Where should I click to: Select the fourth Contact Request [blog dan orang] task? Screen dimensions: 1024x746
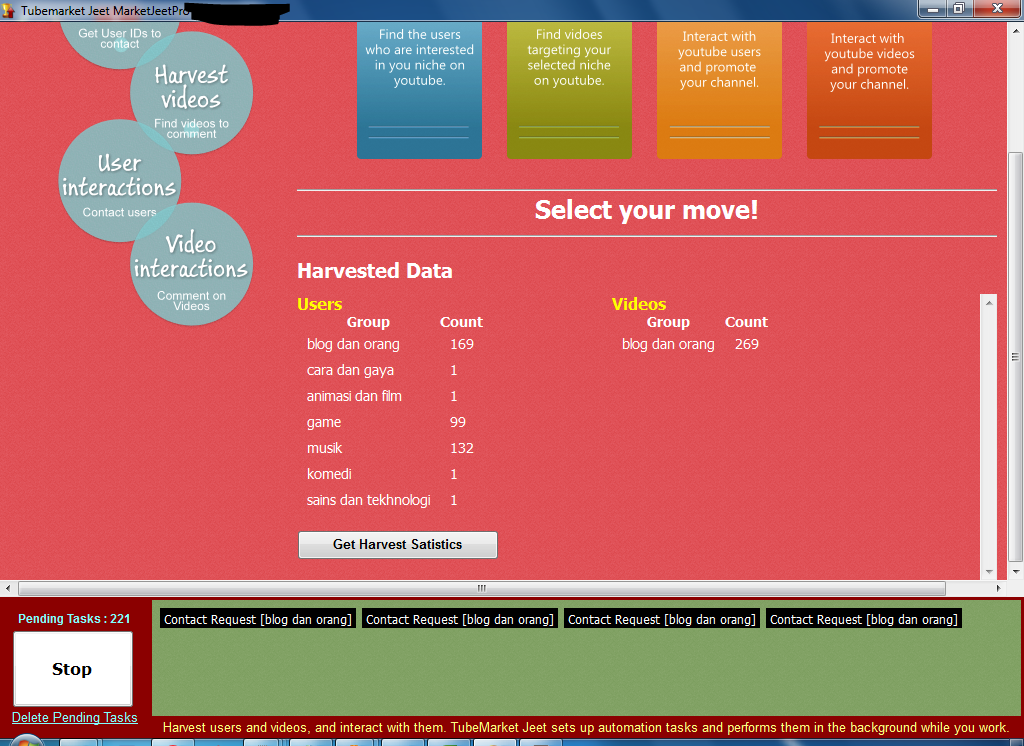[864, 619]
